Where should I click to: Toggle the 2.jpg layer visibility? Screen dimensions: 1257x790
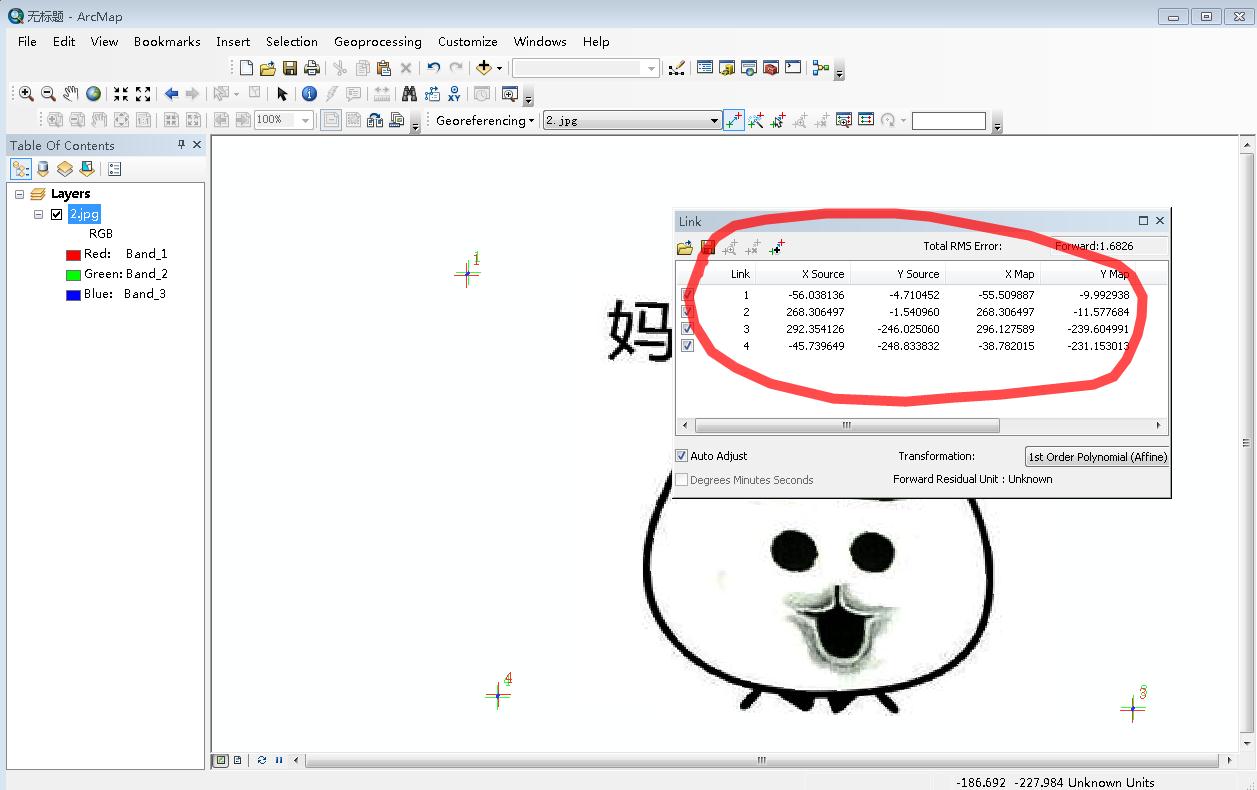[x=57, y=213]
